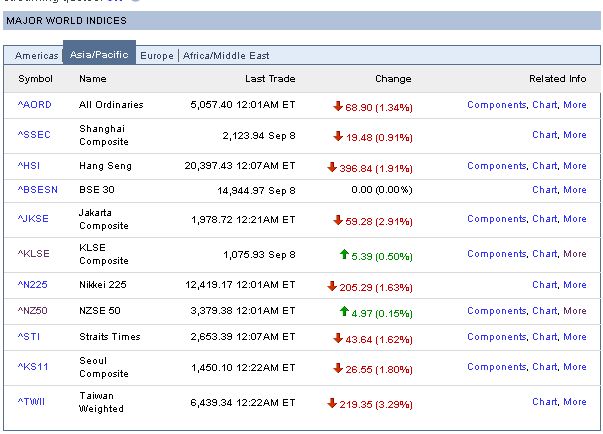The height and width of the screenshot is (434, 603).
Task: Click the red down arrow for Hang Seng
Action: (x=332, y=166)
